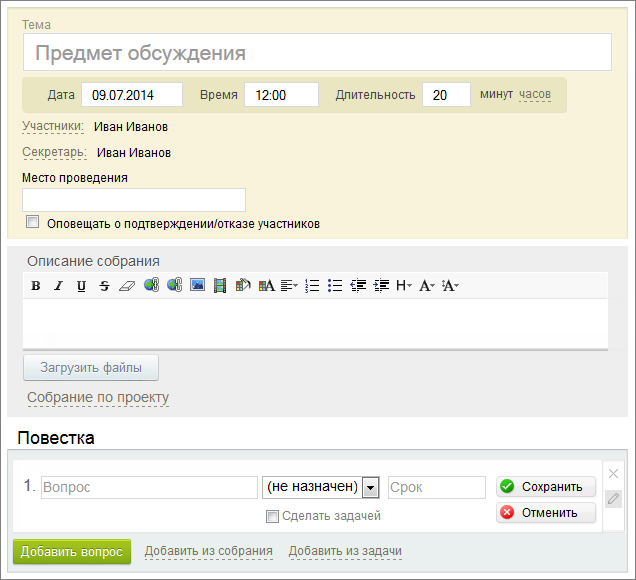
Task: Click the pencil edit icon in the agenda row
Action: (613, 498)
